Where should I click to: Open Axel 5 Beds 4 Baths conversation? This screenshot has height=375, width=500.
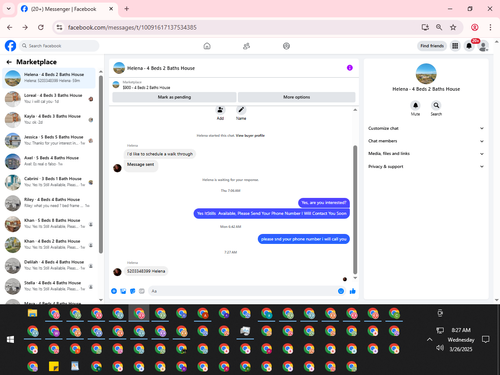[49, 161]
